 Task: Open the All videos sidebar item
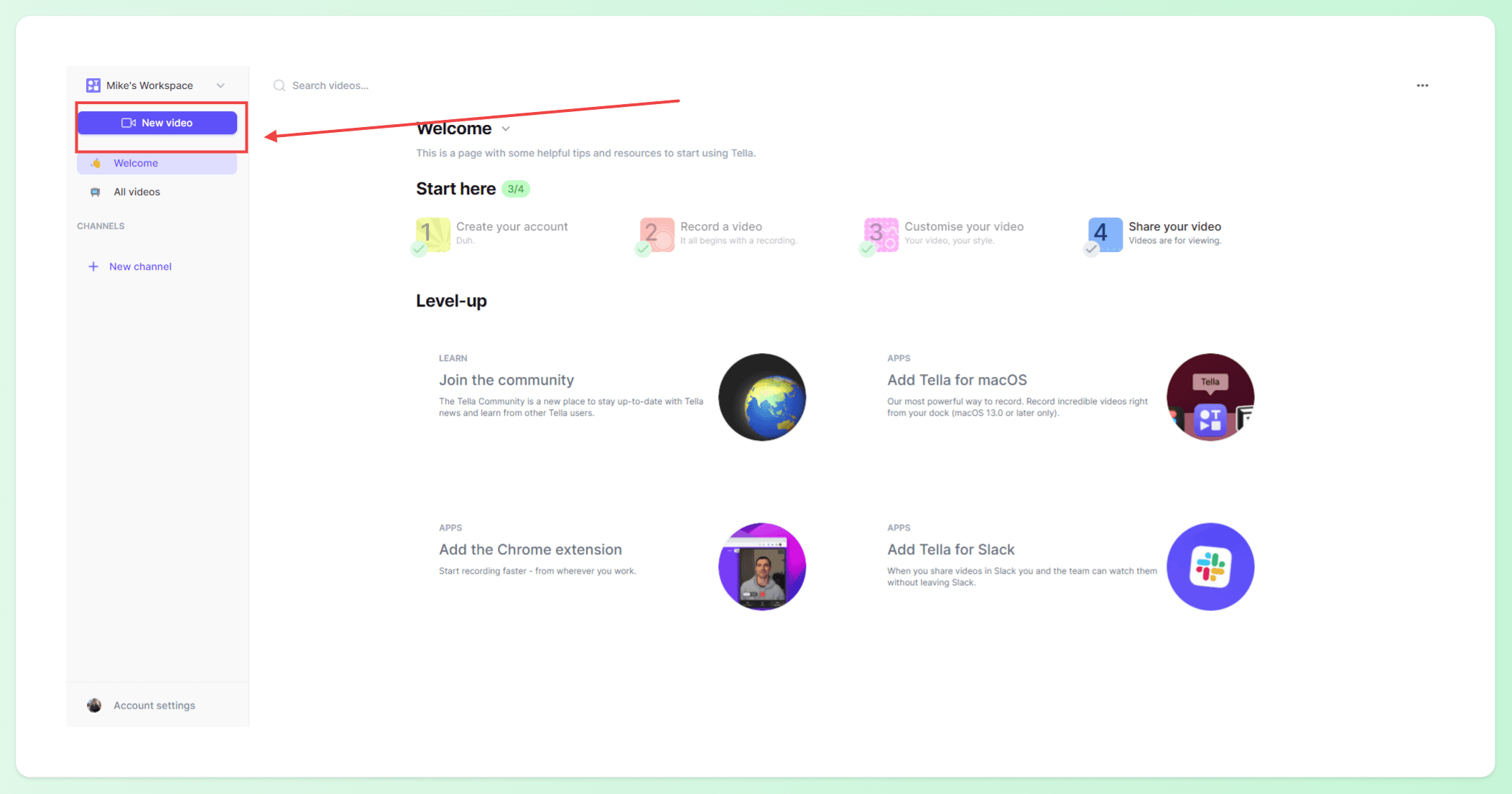click(x=157, y=192)
